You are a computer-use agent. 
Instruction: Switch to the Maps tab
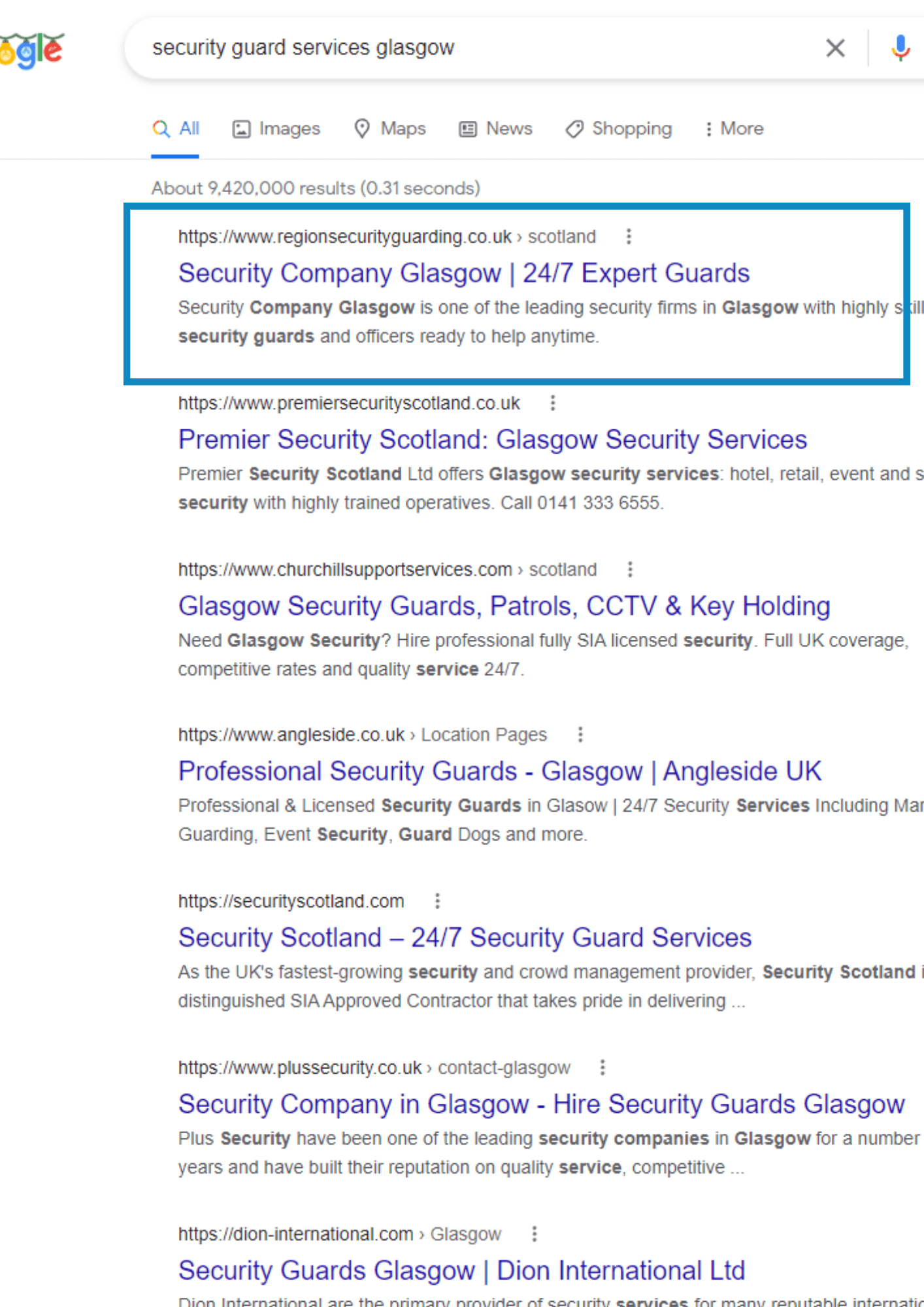click(390, 129)
